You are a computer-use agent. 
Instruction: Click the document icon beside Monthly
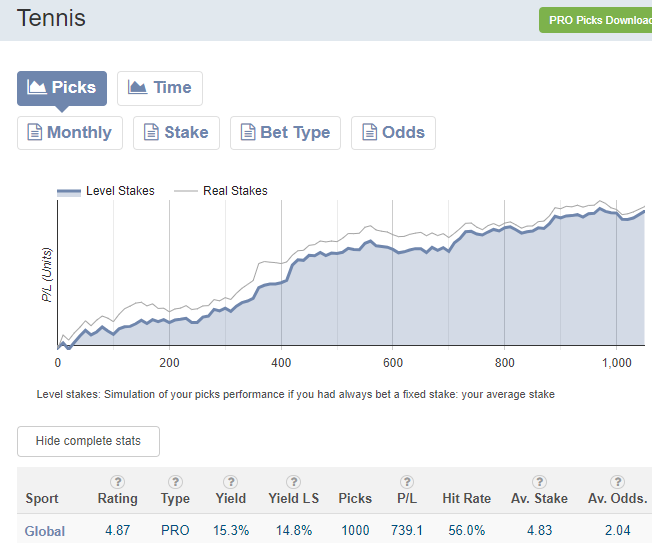(x=35, y=132)
